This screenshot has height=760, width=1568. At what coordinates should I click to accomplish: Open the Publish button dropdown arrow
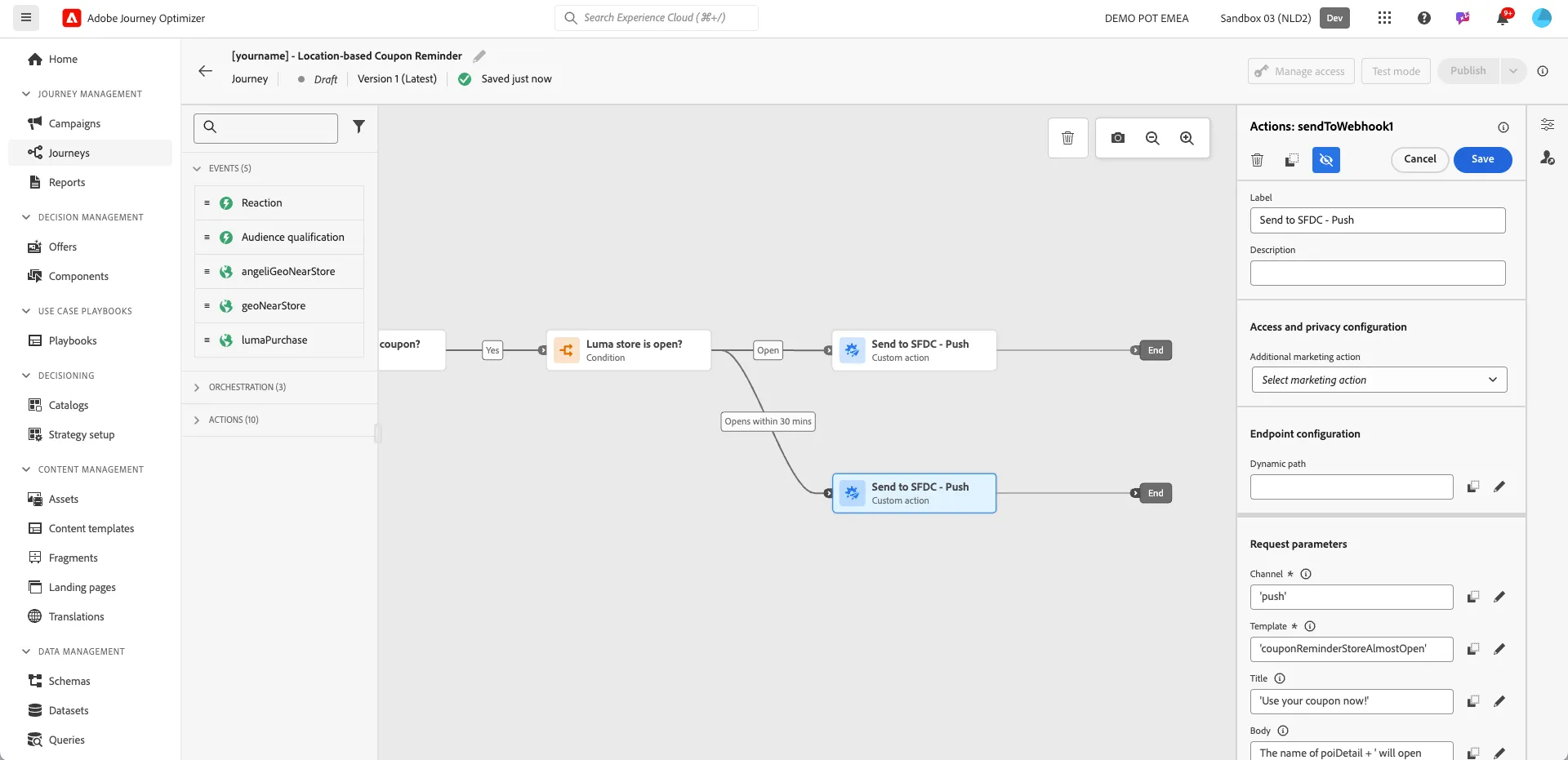click(1513, 71)
